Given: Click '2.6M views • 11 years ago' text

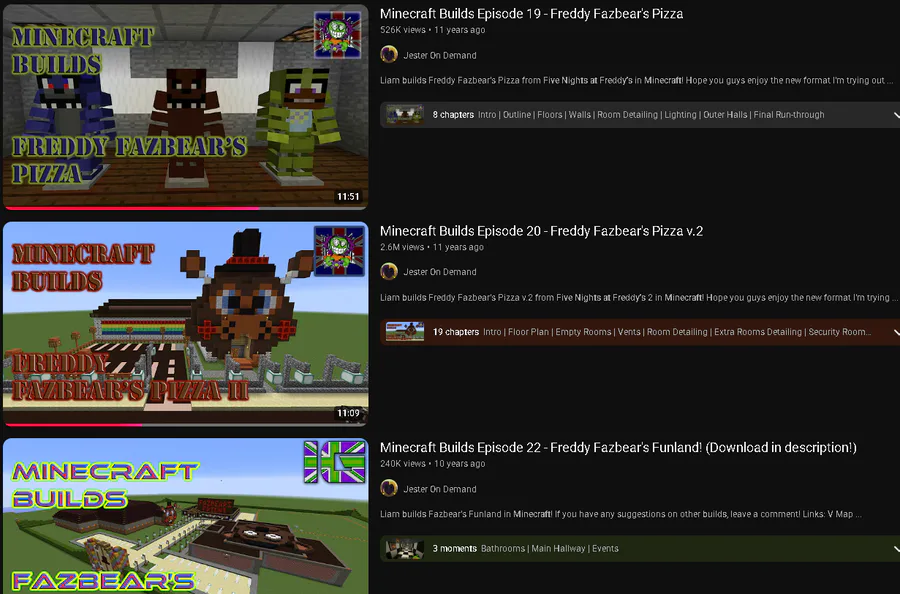Looking at the screenshot, I should pos(432,247).
